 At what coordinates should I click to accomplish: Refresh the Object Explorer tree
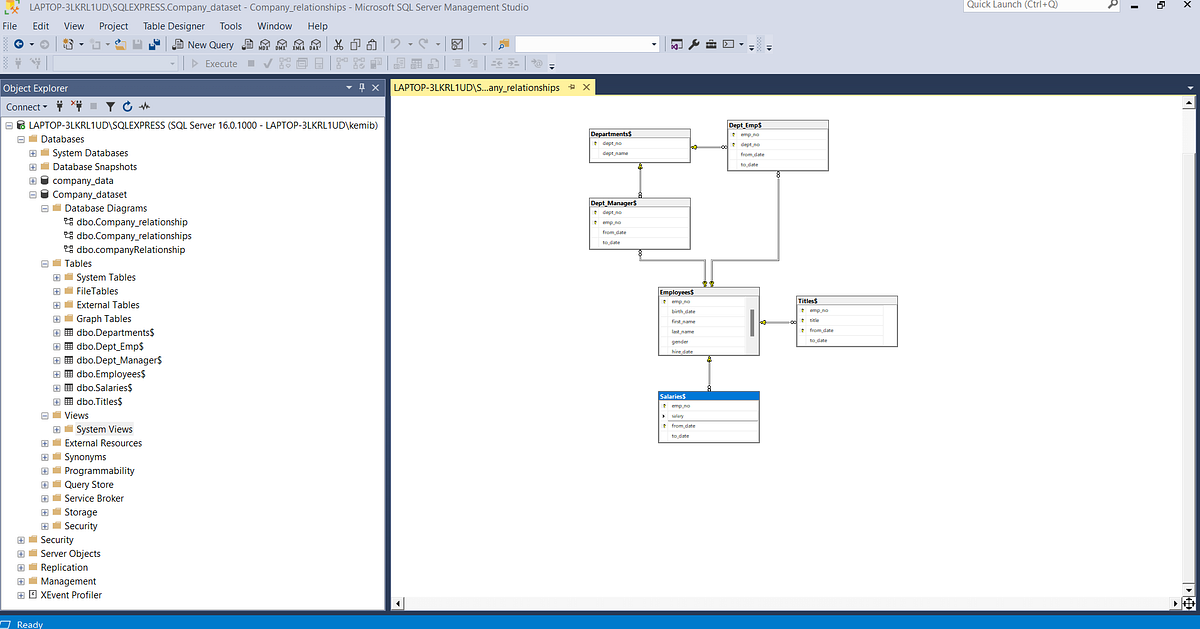click(x=127, y=106)
